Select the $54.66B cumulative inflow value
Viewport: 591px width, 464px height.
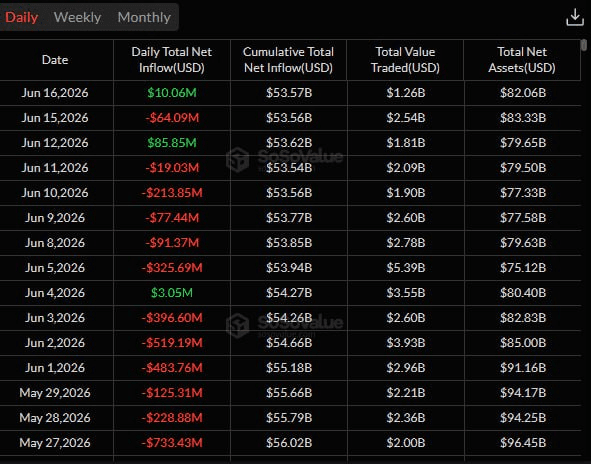(x=289, y=343)
